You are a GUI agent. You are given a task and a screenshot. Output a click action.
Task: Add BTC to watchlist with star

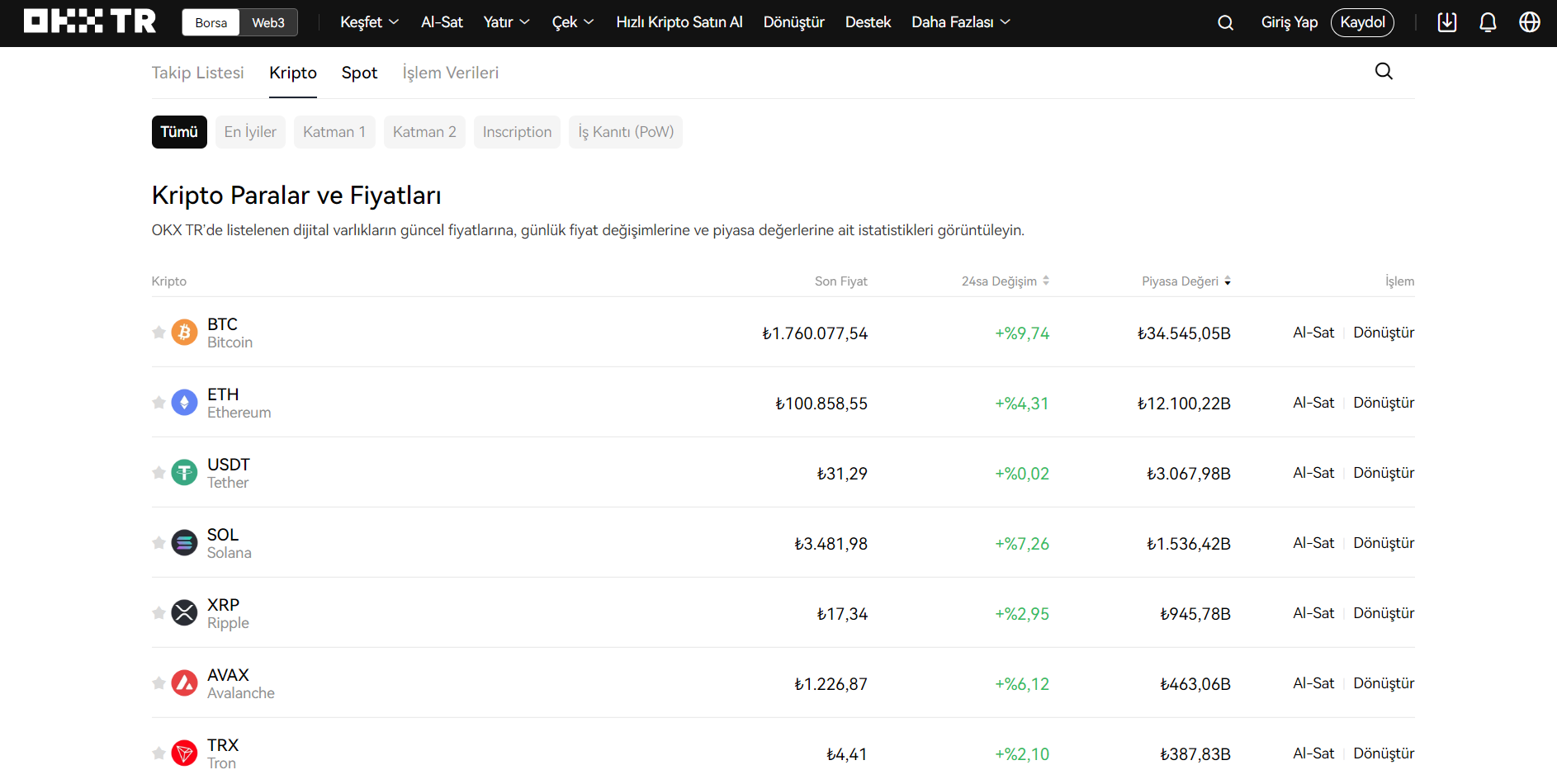[159, 333]
